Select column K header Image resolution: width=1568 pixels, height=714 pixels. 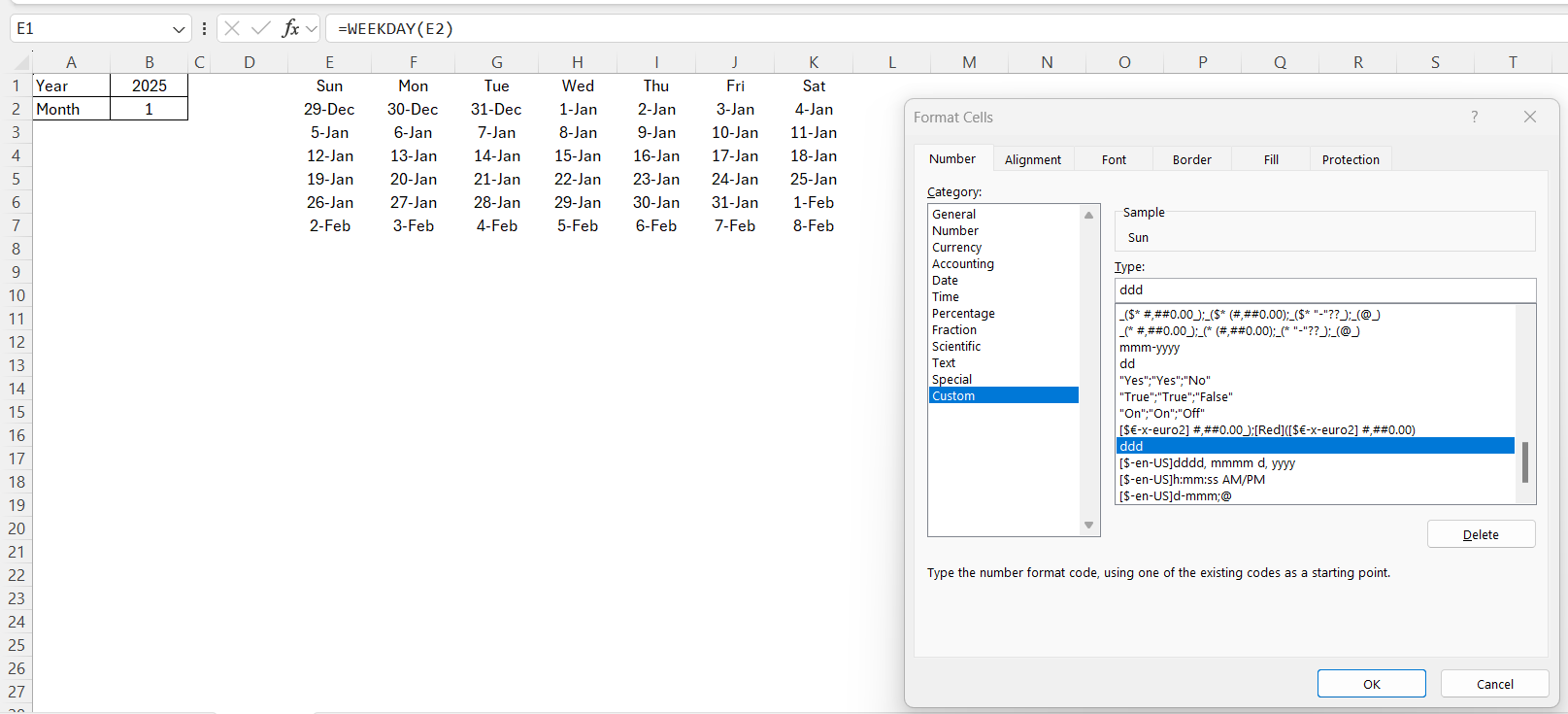click(814, 62)
